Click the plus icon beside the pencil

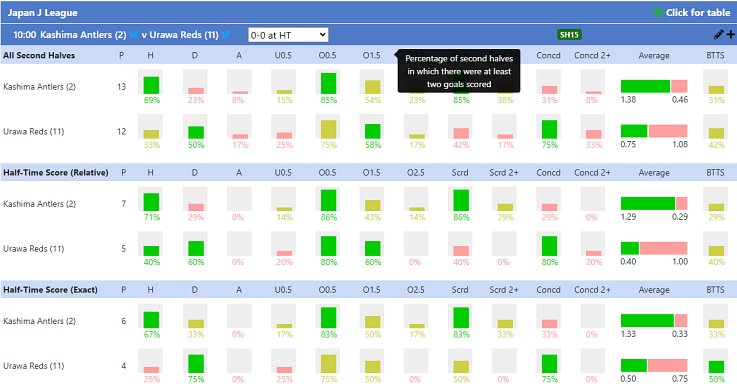pyautogui.click(x=730, y=34)
